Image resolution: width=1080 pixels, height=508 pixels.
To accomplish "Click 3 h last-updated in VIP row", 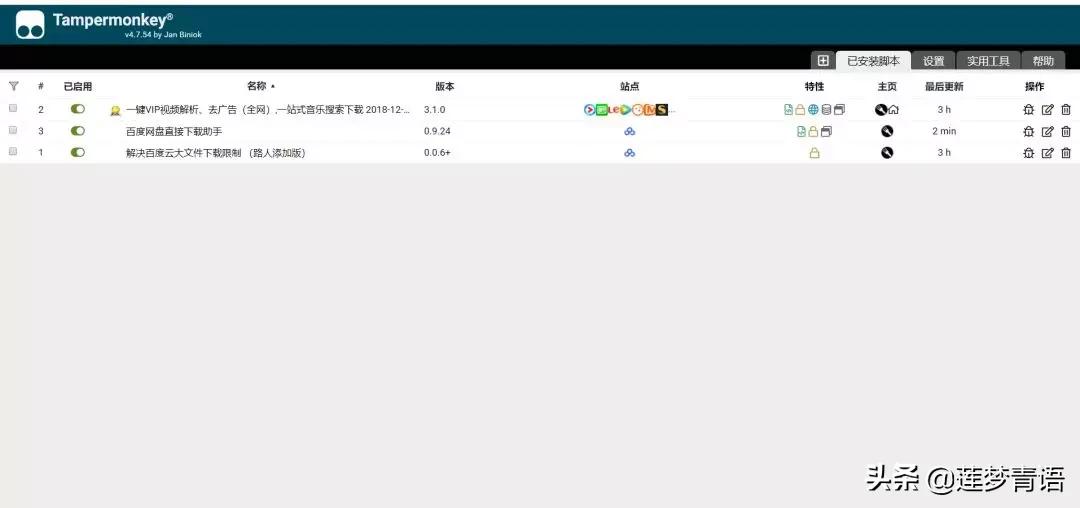I will click(x=944, y=109).
